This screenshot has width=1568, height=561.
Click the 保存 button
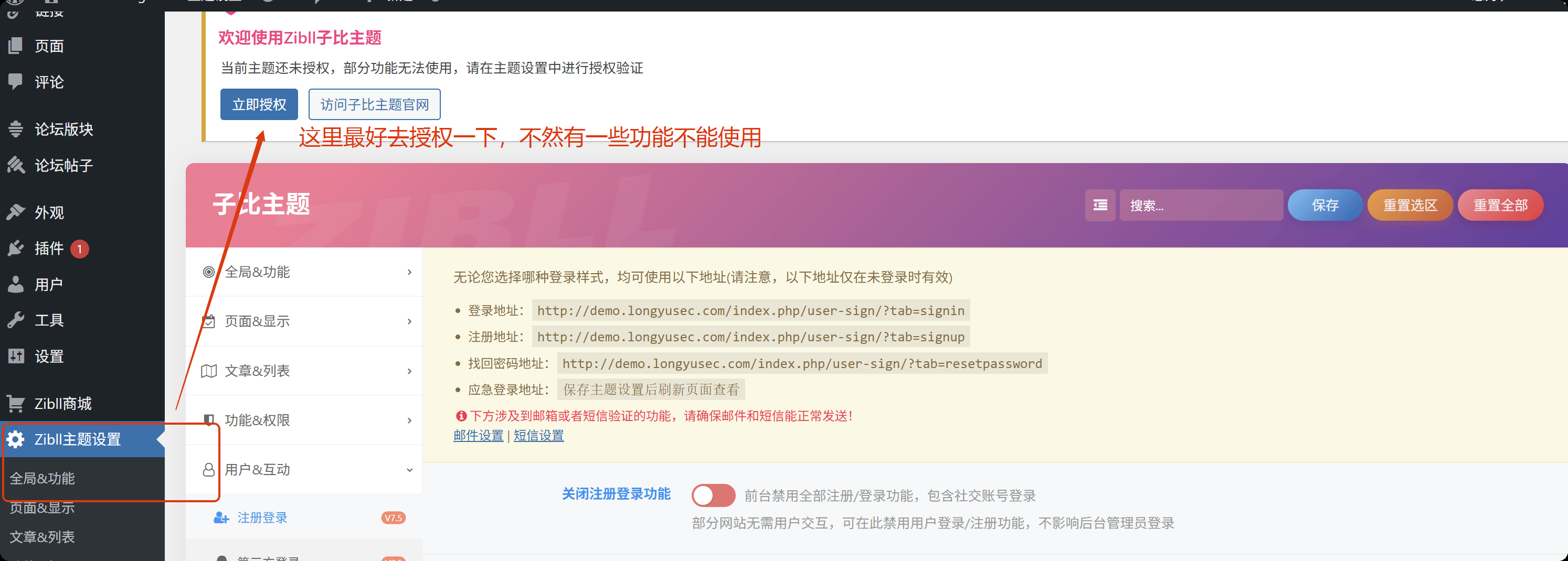(x=1325, y=206)
